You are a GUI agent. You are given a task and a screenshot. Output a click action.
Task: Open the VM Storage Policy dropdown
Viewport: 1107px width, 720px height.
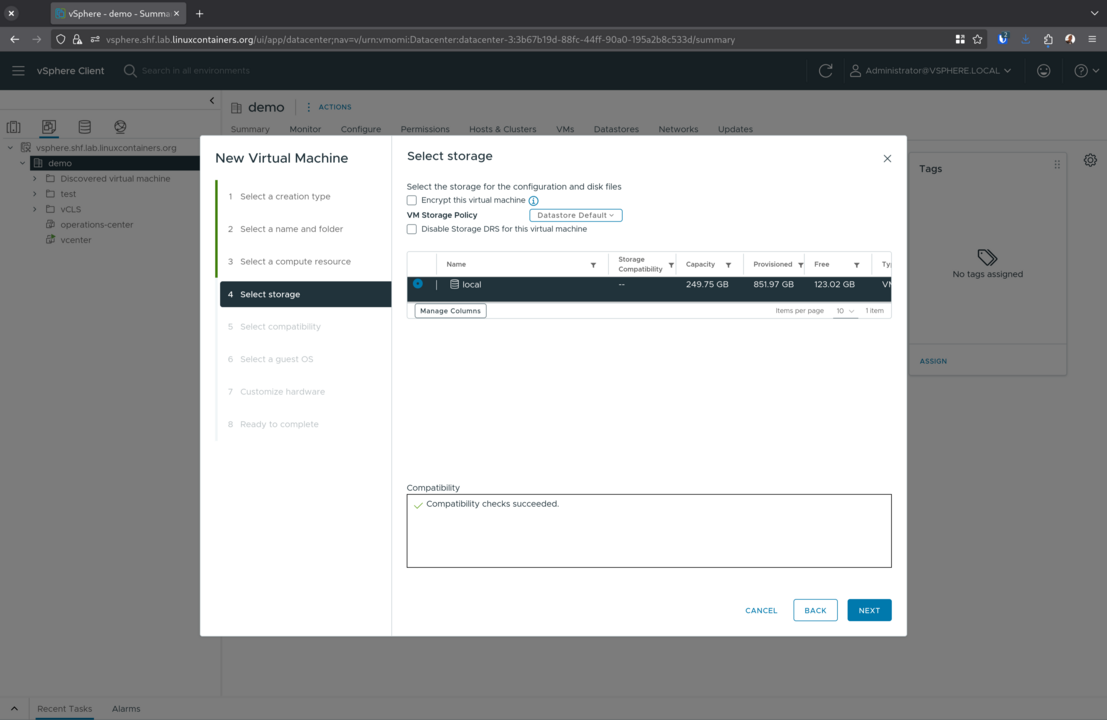[x=575, y=215]
